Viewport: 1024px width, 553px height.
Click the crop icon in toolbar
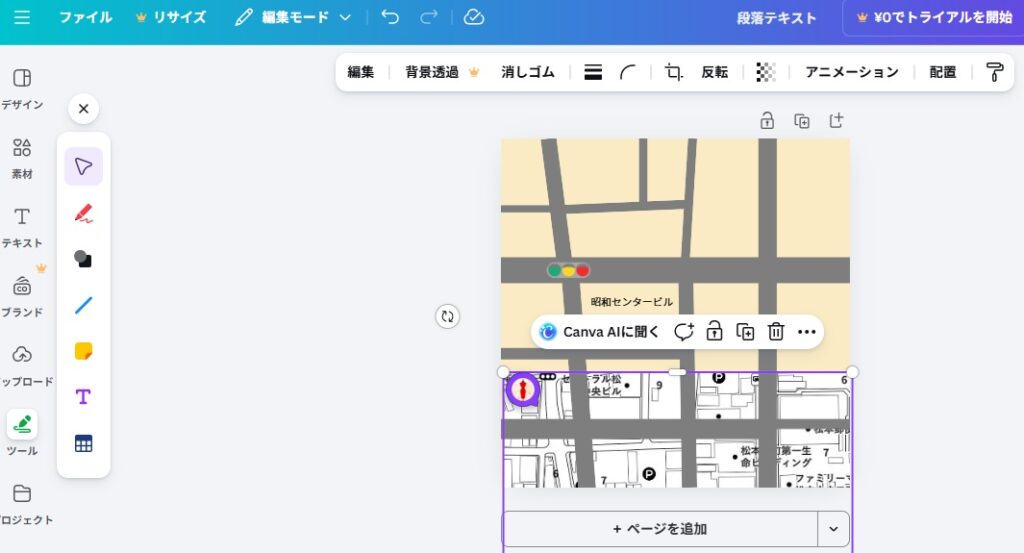pyautogui.click(x=674, y=72)
